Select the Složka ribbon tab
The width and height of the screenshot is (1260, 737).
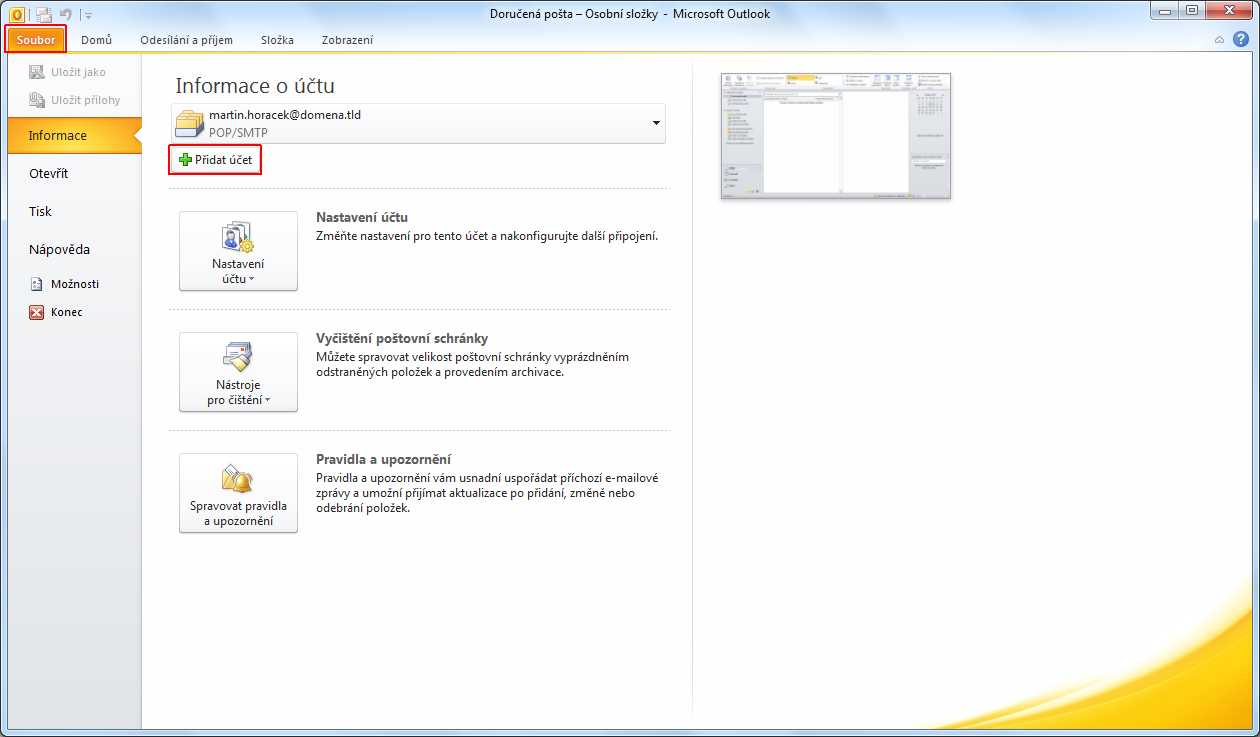[277, 40]
